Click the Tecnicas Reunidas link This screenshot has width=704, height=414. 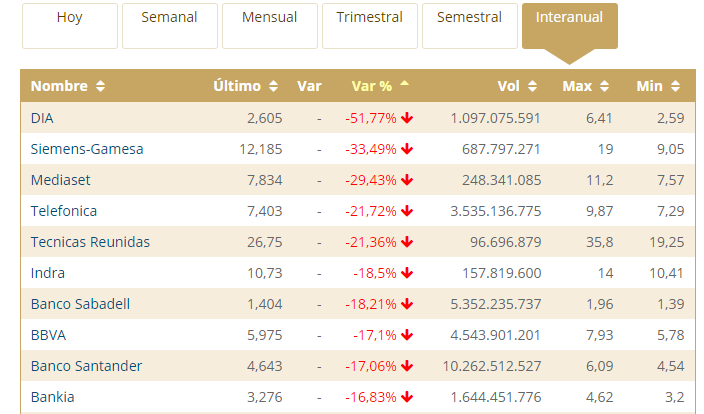(x=90, y=242)
